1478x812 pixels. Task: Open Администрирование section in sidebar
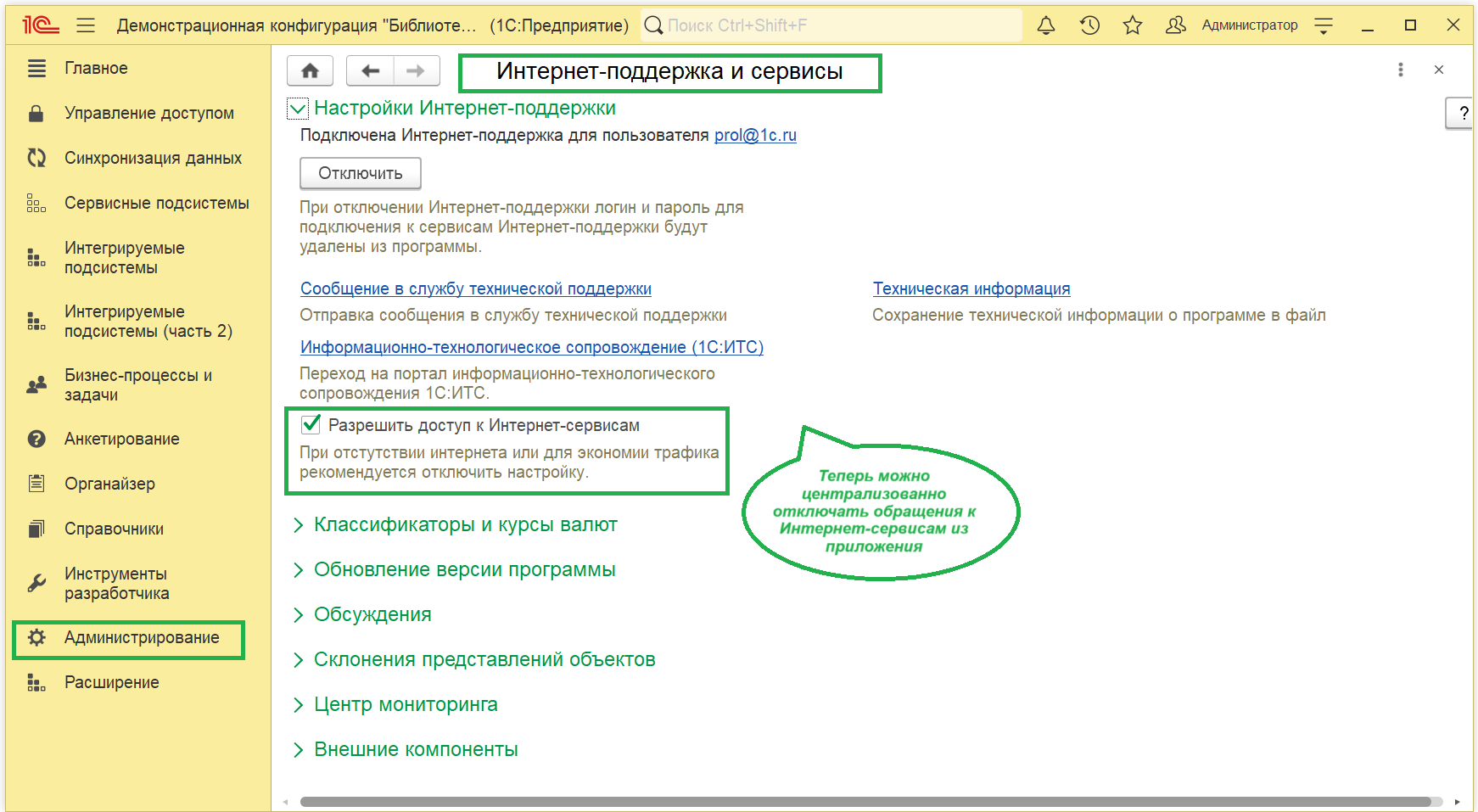pyautogui.click(x=141, y=638)
